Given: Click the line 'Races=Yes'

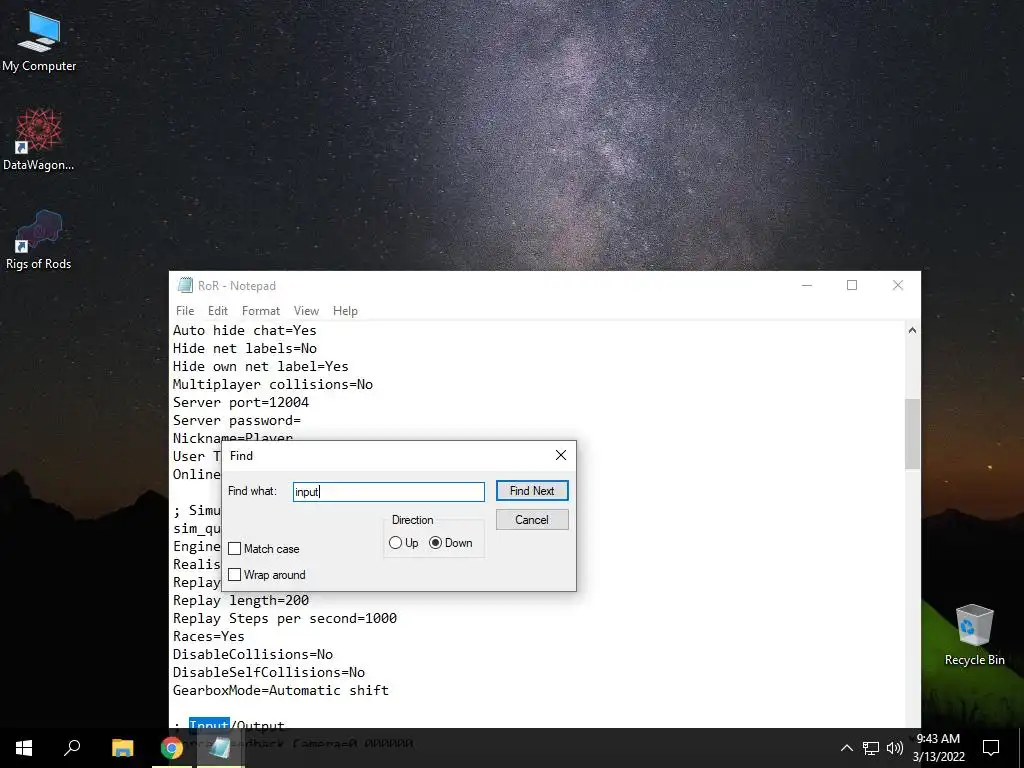Looking at the screenshot, I should pyautogui.click(x=208, y=636).
